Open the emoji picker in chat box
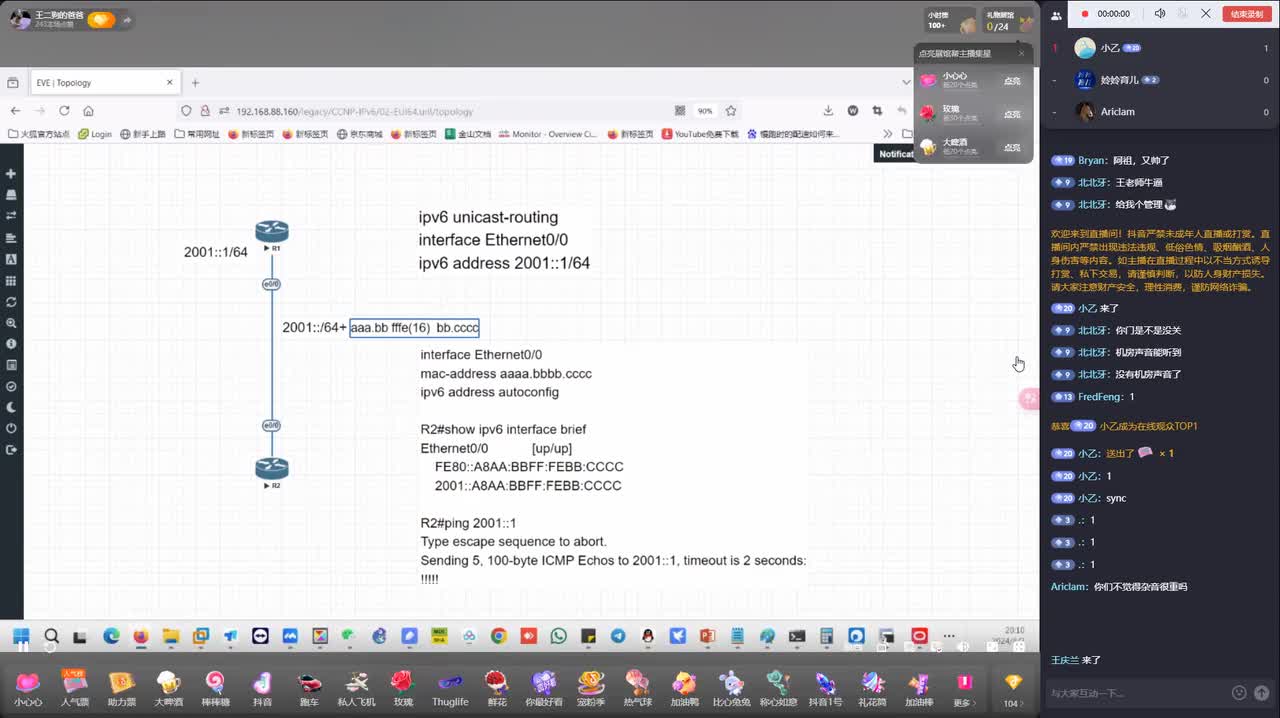Viewport: 1280px width, 718px height. pyautogui.click(x=1239, y=692)
